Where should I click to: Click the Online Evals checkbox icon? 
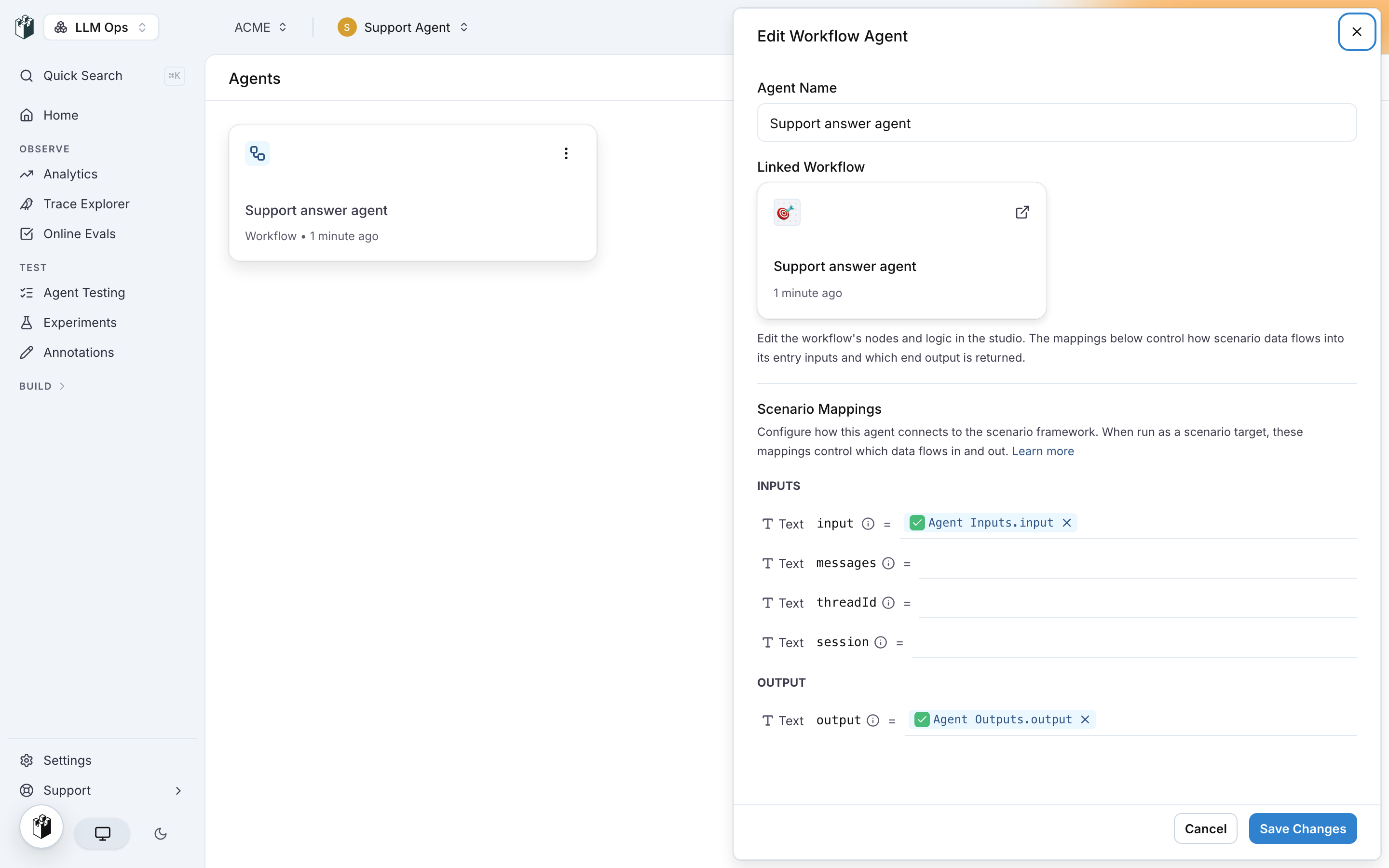(27, 234)
